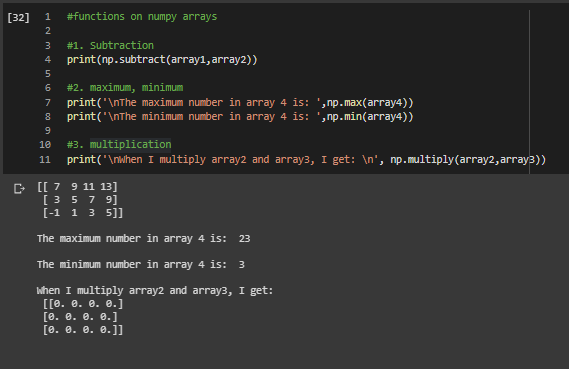Click output row '[ 3 5 7 9]'
Viewport: 569px width, 369px height.
80,200
